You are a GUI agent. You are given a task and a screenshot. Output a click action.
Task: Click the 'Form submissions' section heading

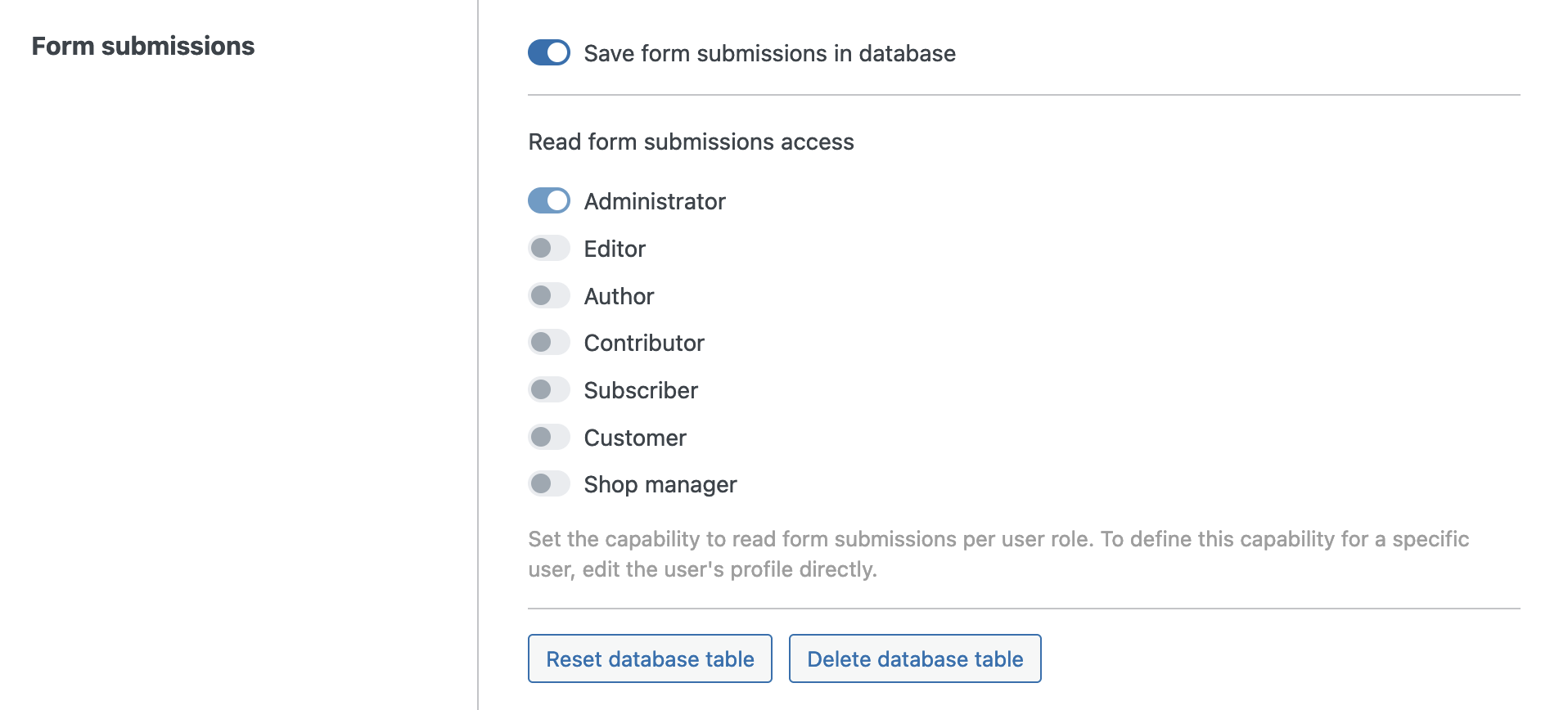pyautogui.click(x=143, y=47)
